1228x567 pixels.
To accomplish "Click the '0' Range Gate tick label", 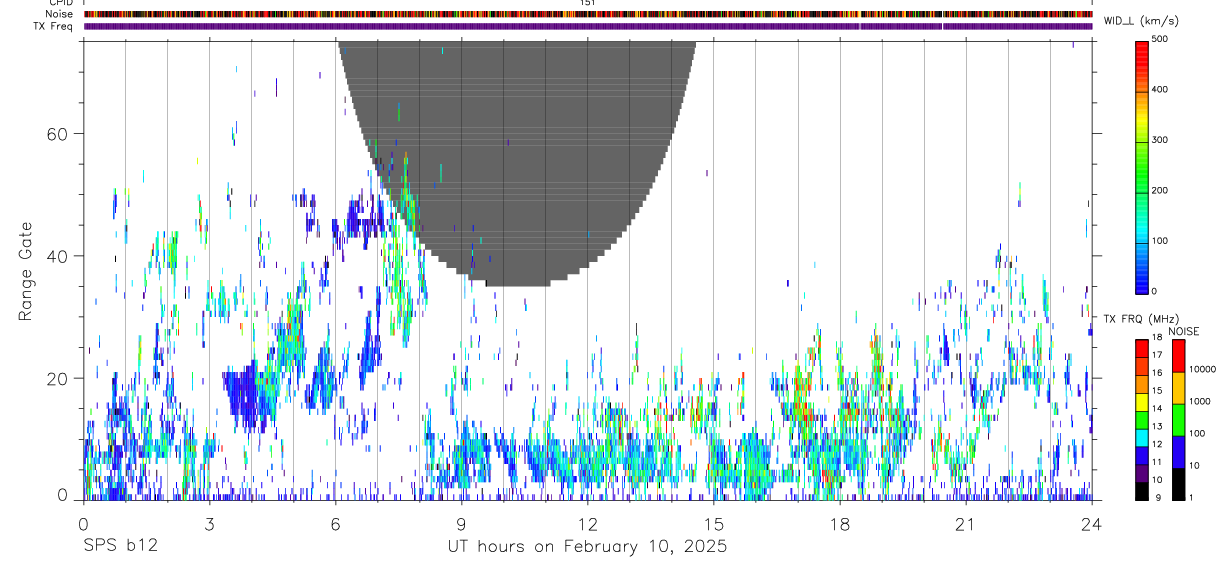I will [63, 494].
